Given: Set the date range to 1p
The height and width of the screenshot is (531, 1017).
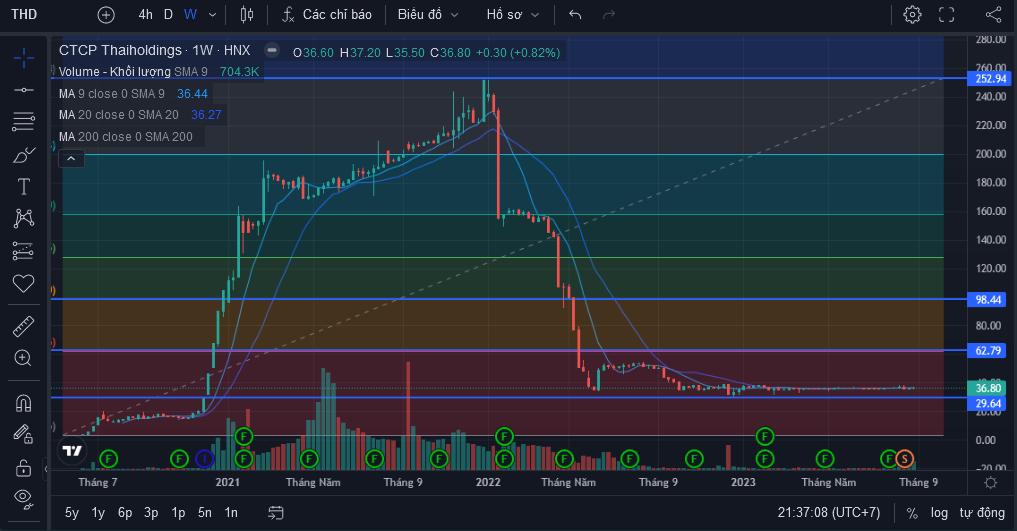Looking at the screenshot, I should point(178,513).
